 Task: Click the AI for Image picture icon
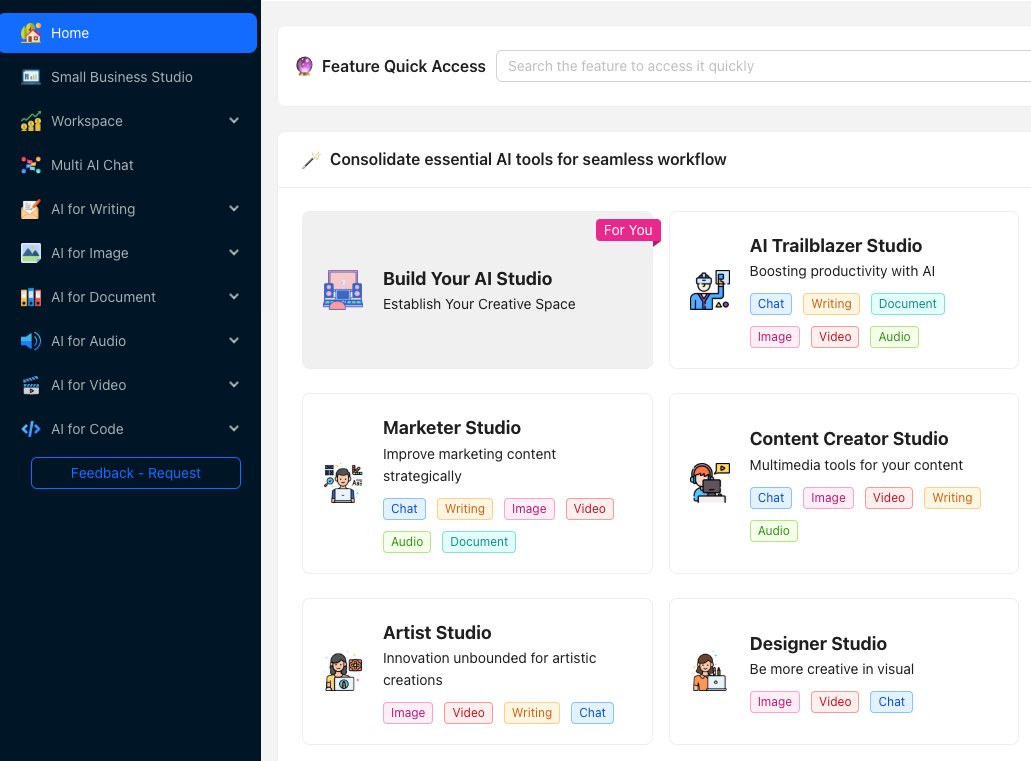click(x=31, y=253)
